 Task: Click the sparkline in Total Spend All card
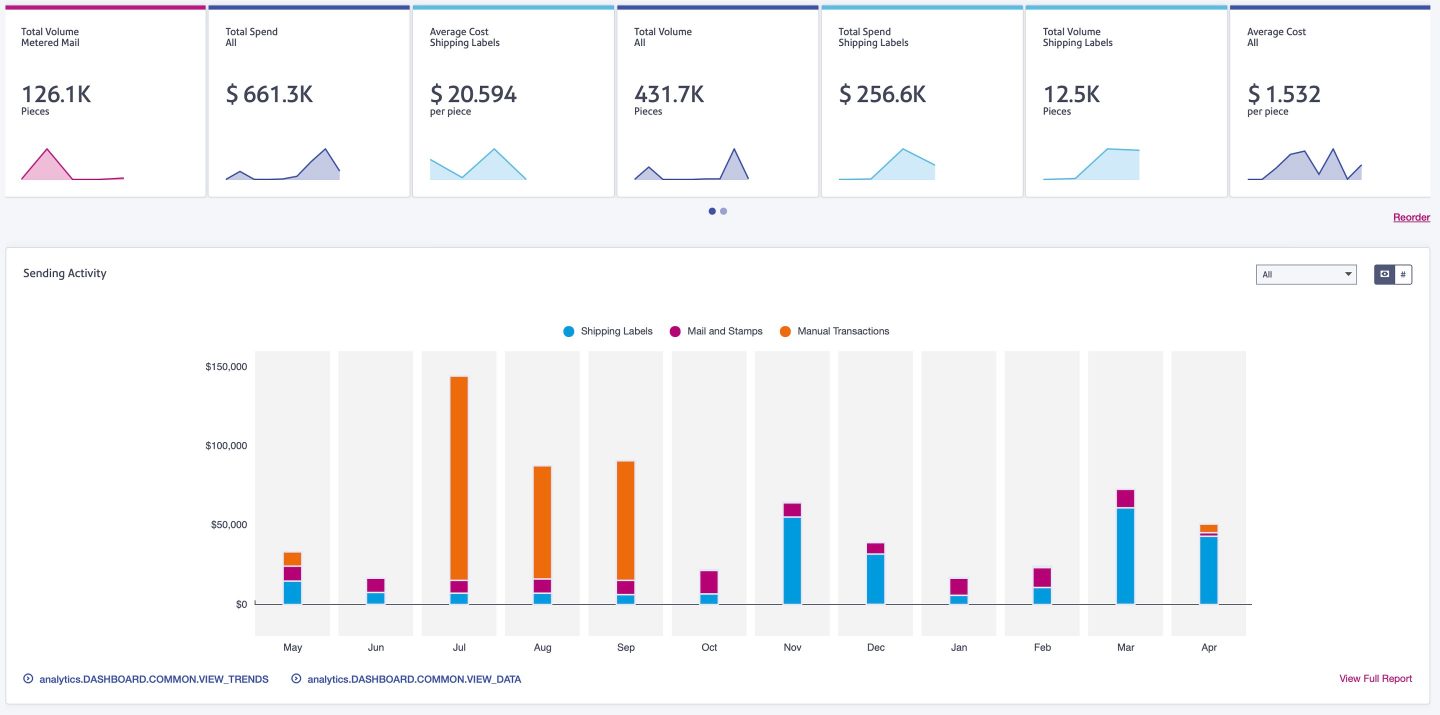pos(283,165)
